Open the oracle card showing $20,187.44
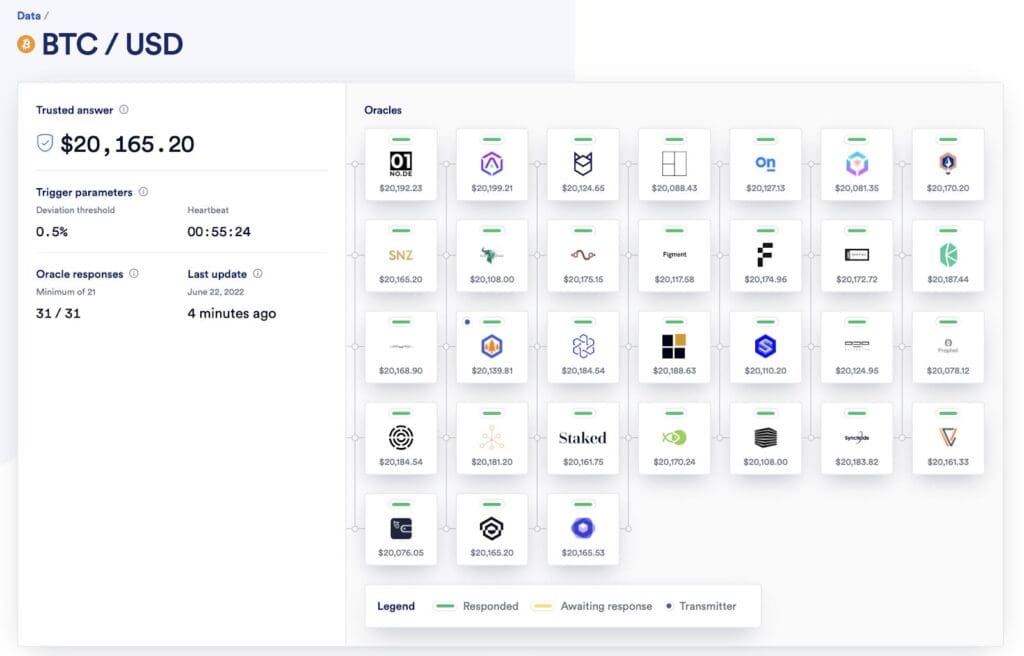 point(948,256)
